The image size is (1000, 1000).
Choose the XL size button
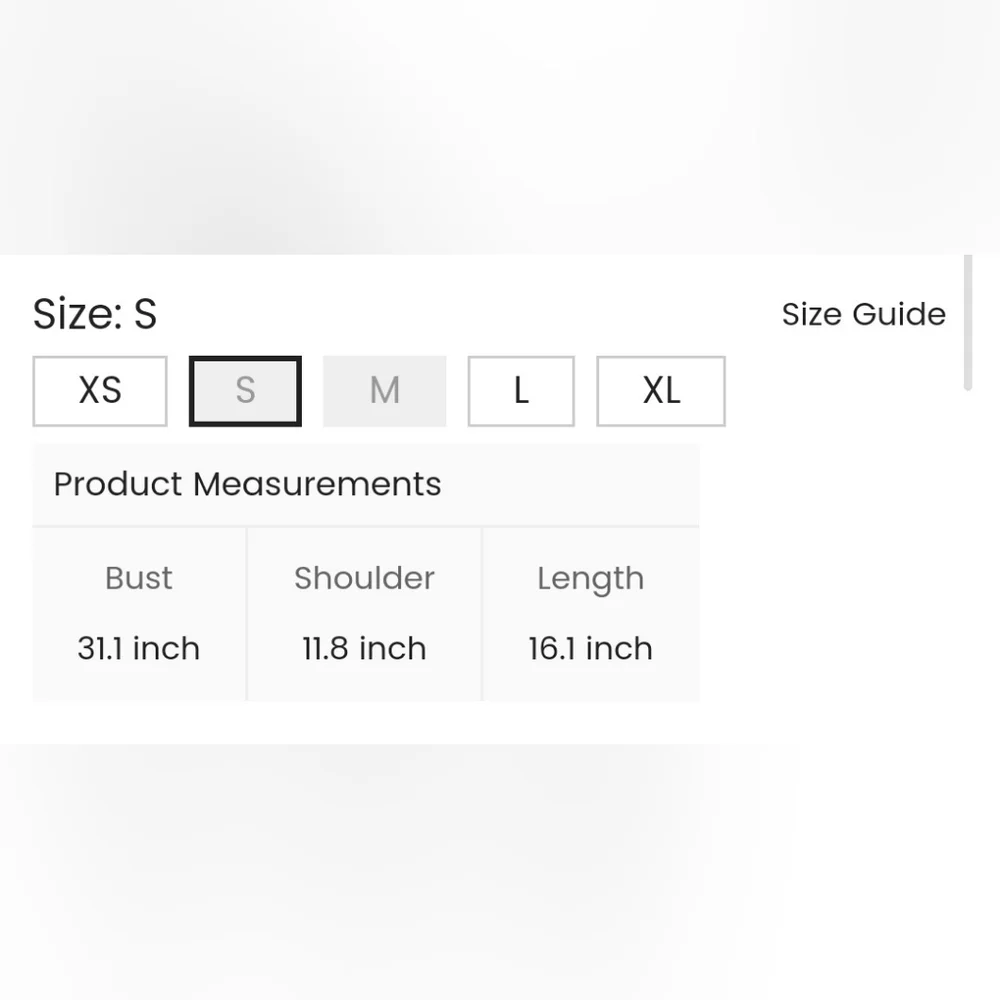tap(661, 391)
